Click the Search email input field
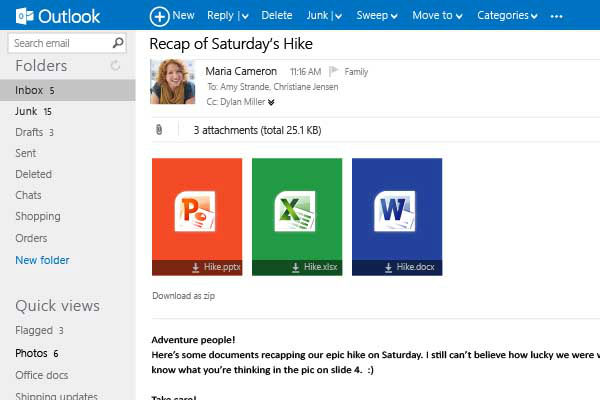Image resolution: width=600 pixels, height=400 pixels. [x=60, y=43]
